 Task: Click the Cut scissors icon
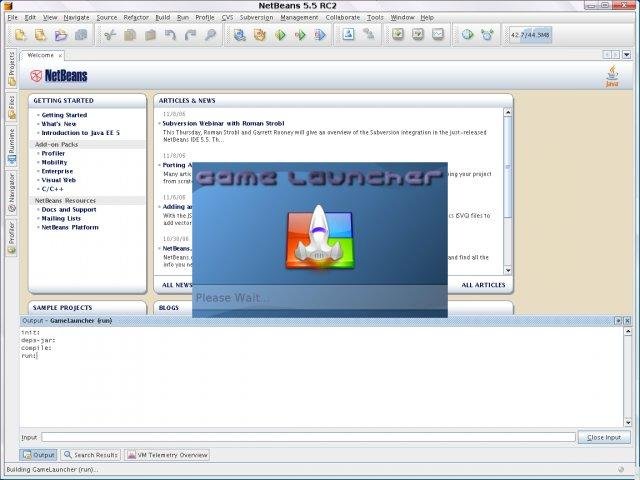110,35
